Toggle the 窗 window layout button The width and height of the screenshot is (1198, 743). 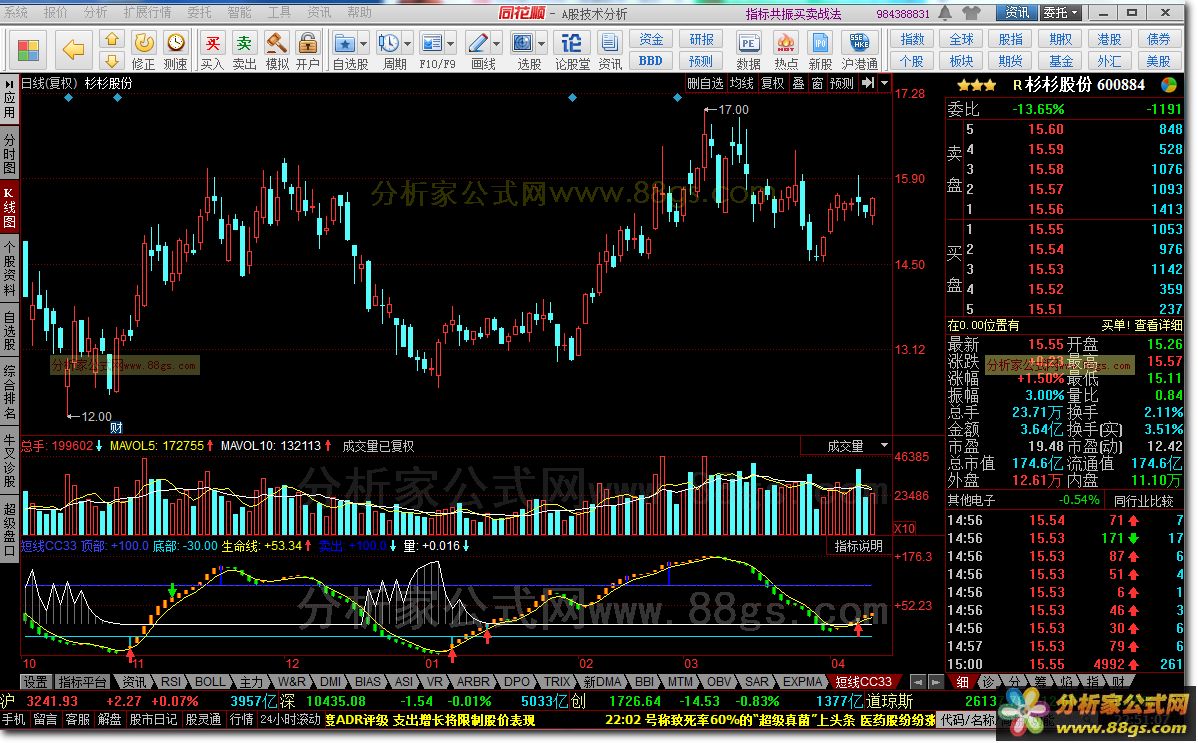click(x=818, y=83)
